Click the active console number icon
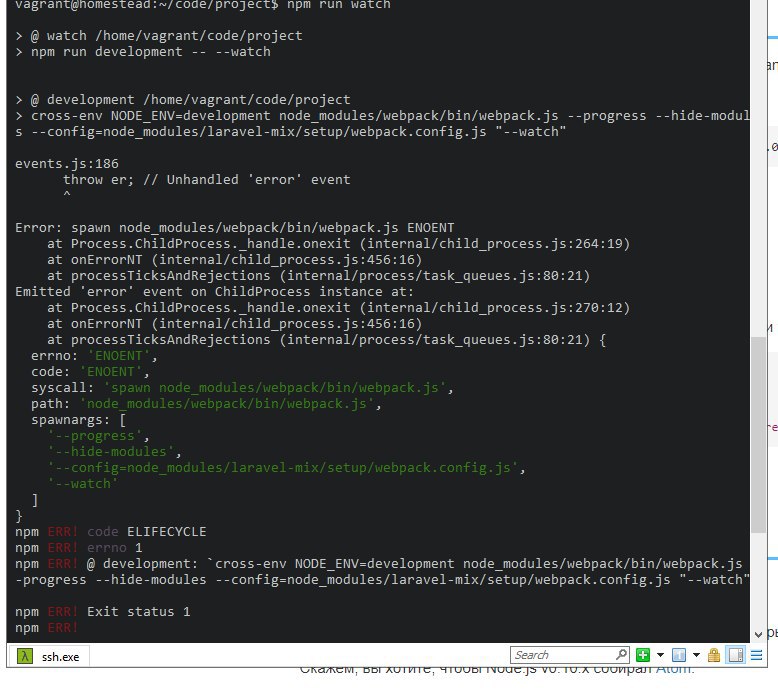778x689 pixels. click(x=678, y=655)
